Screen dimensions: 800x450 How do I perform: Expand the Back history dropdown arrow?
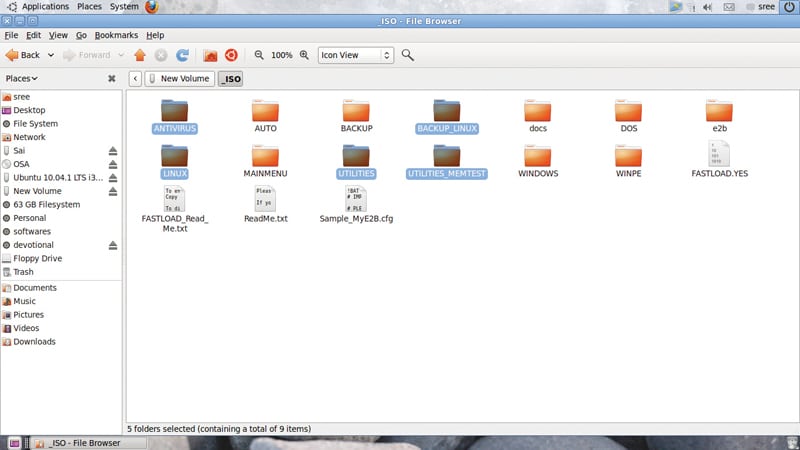tap(51, 55)
